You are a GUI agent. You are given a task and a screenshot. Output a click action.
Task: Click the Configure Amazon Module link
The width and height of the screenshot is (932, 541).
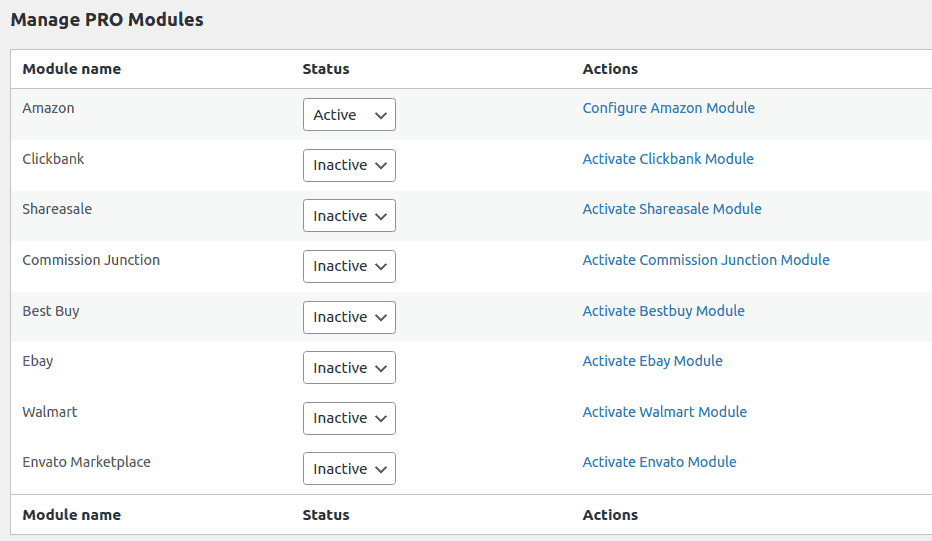[x=668, y=108]
